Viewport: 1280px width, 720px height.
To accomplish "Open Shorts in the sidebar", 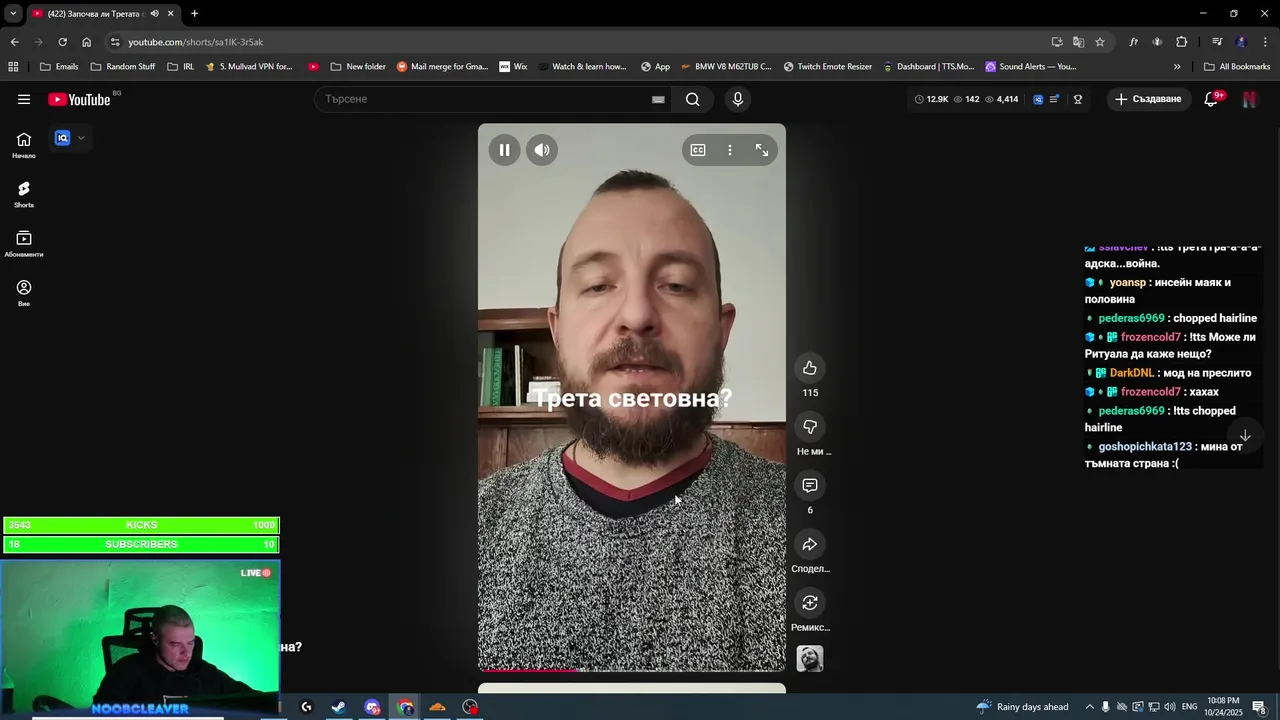I will point(24,194).
